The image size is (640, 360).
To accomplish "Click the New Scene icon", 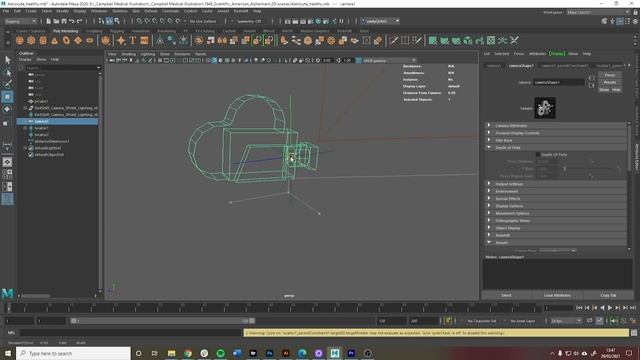I will click(x=49, y=21).
